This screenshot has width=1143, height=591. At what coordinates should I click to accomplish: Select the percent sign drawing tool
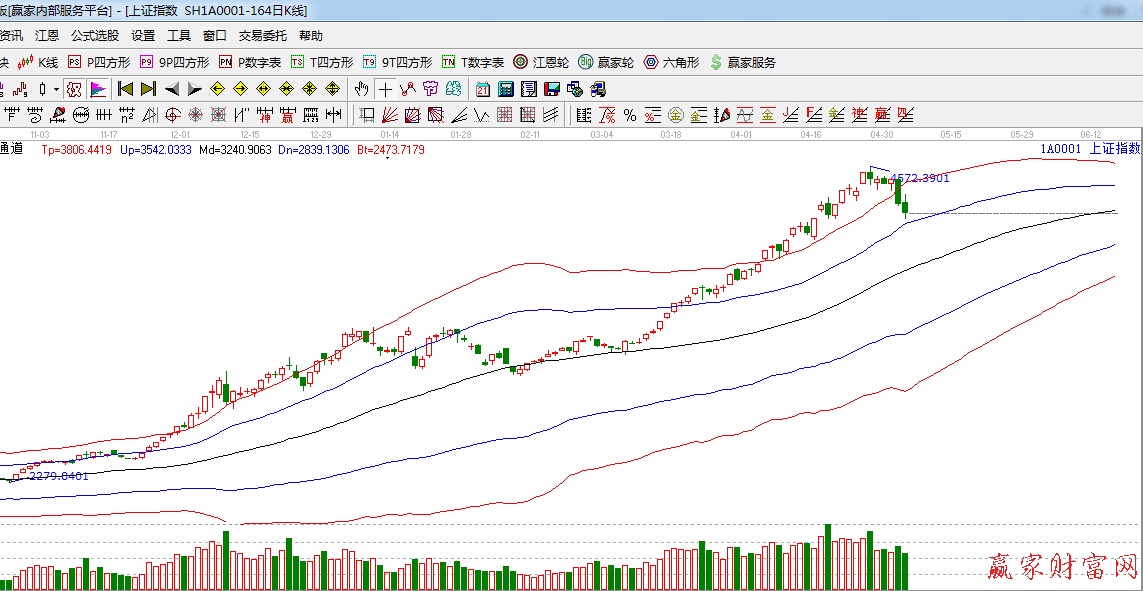click(x=630, y=114)
